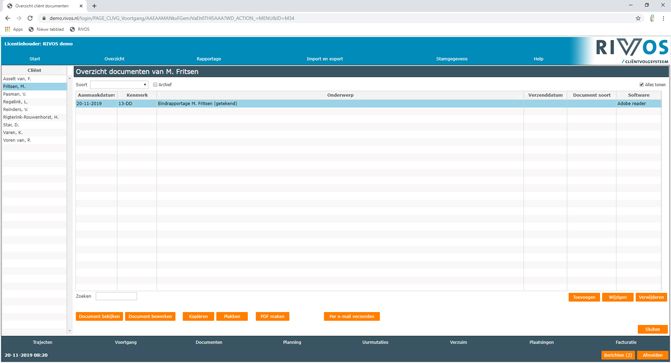Bookmark this page with the star icon

click(638, 18)
